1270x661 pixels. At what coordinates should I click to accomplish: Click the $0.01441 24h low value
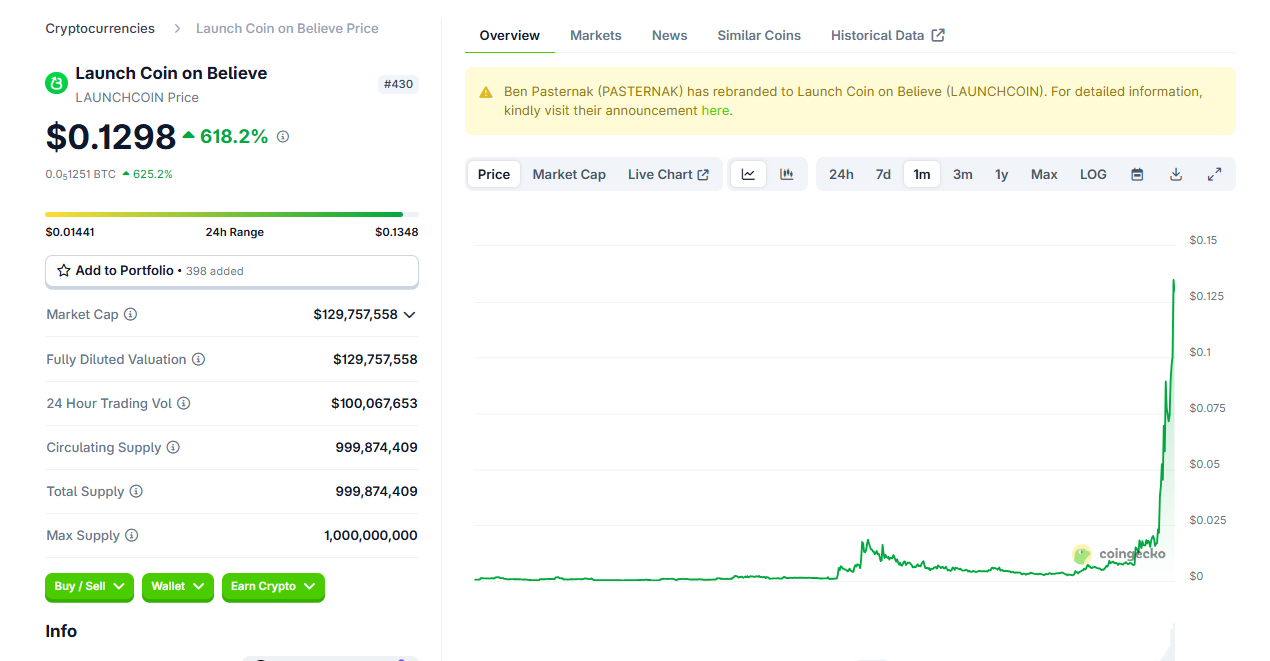[x=70, y=232]
